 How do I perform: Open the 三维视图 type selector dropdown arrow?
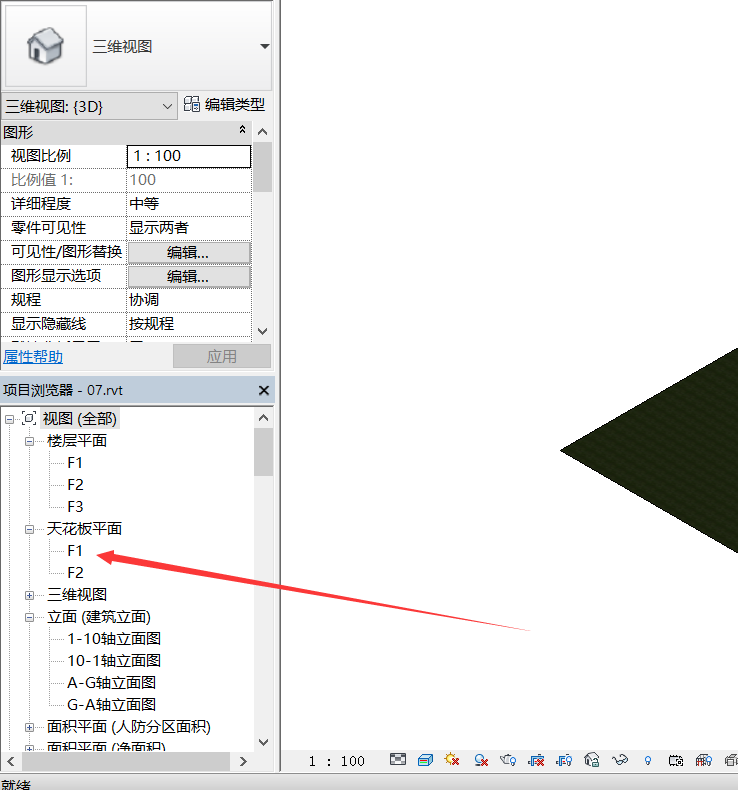pyautogui.click(x=264, y=46)
